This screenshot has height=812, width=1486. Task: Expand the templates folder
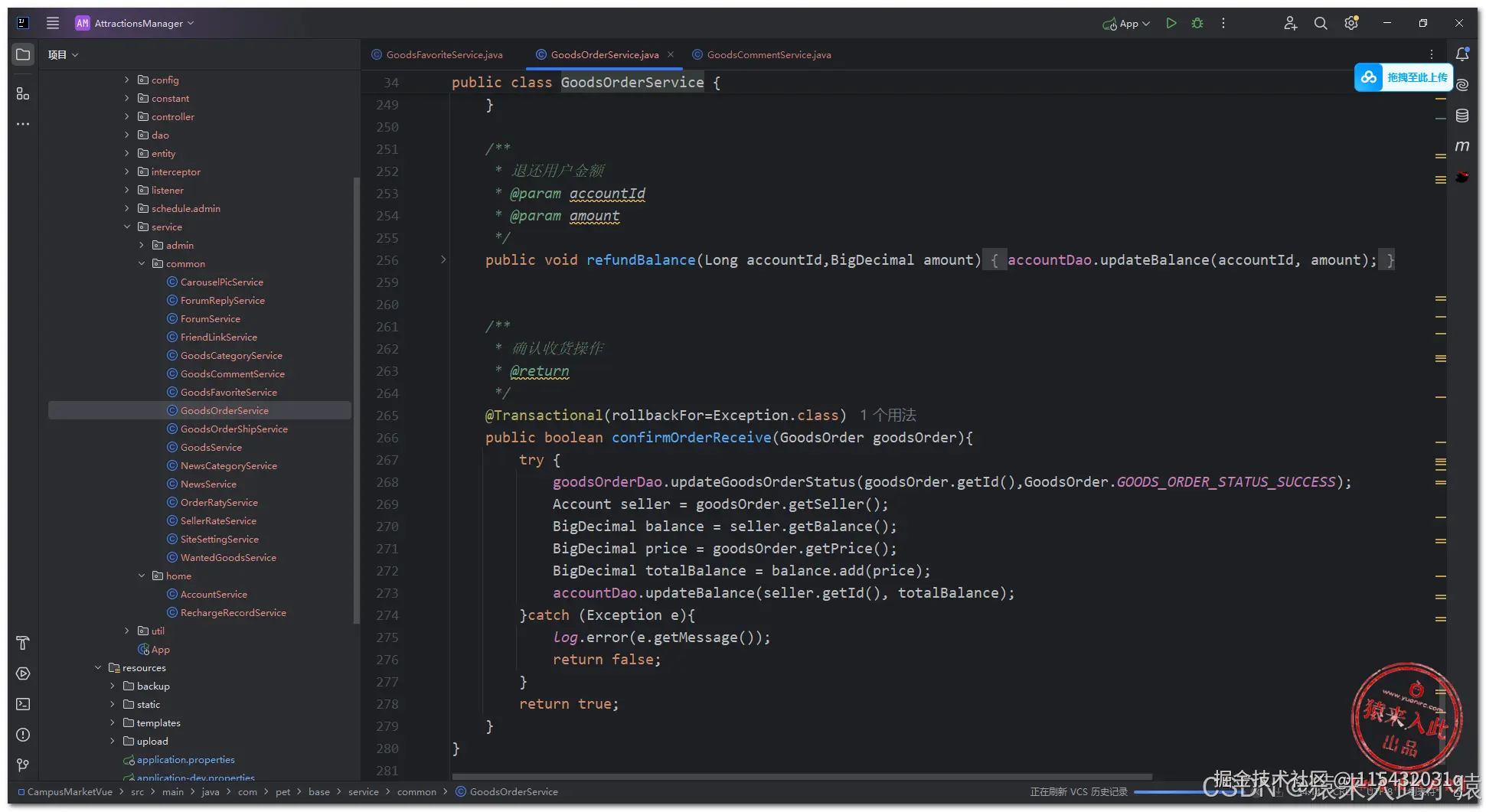point(113,722)
